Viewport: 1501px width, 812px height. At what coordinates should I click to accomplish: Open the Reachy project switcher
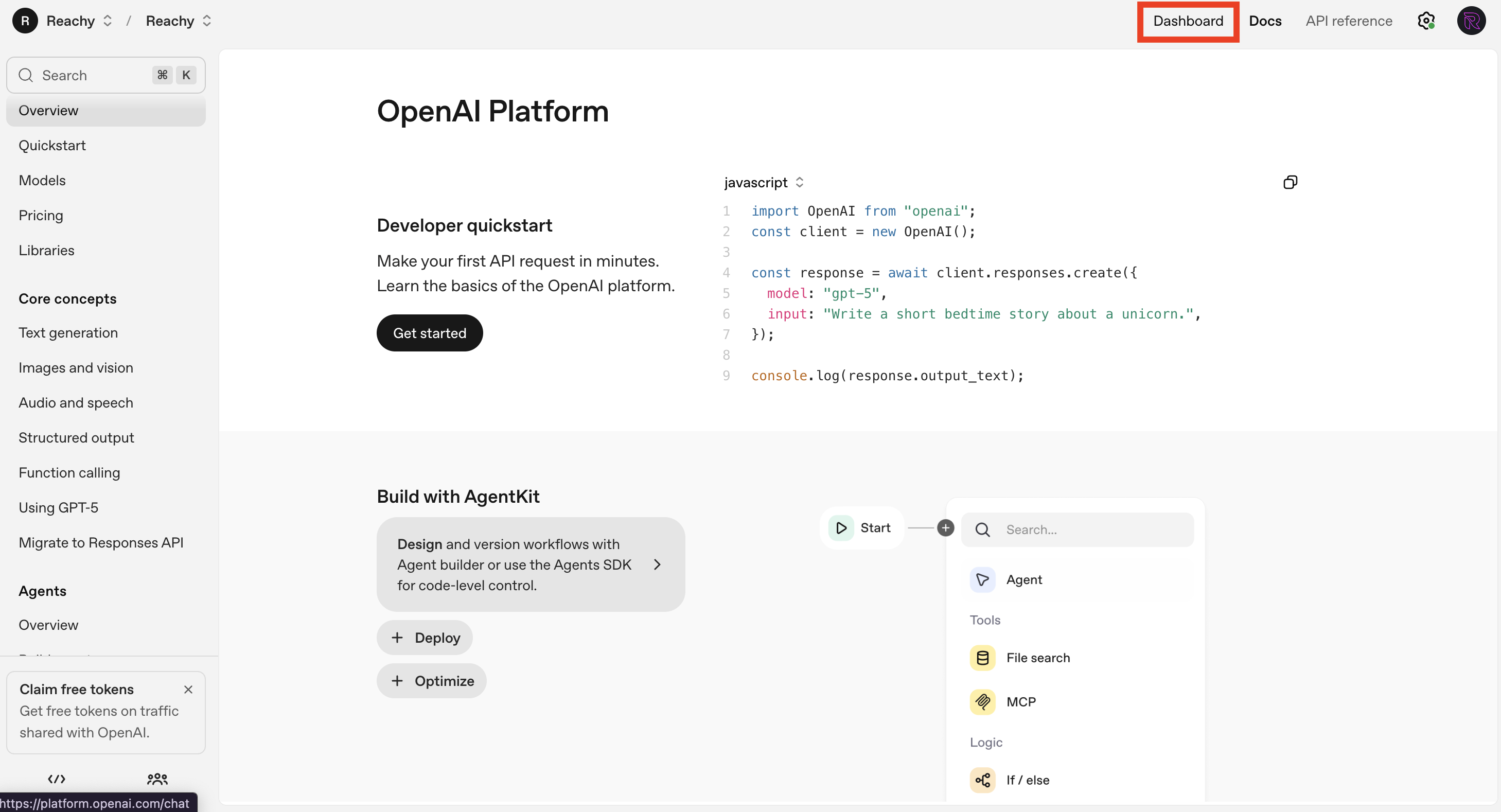(179, 21)
